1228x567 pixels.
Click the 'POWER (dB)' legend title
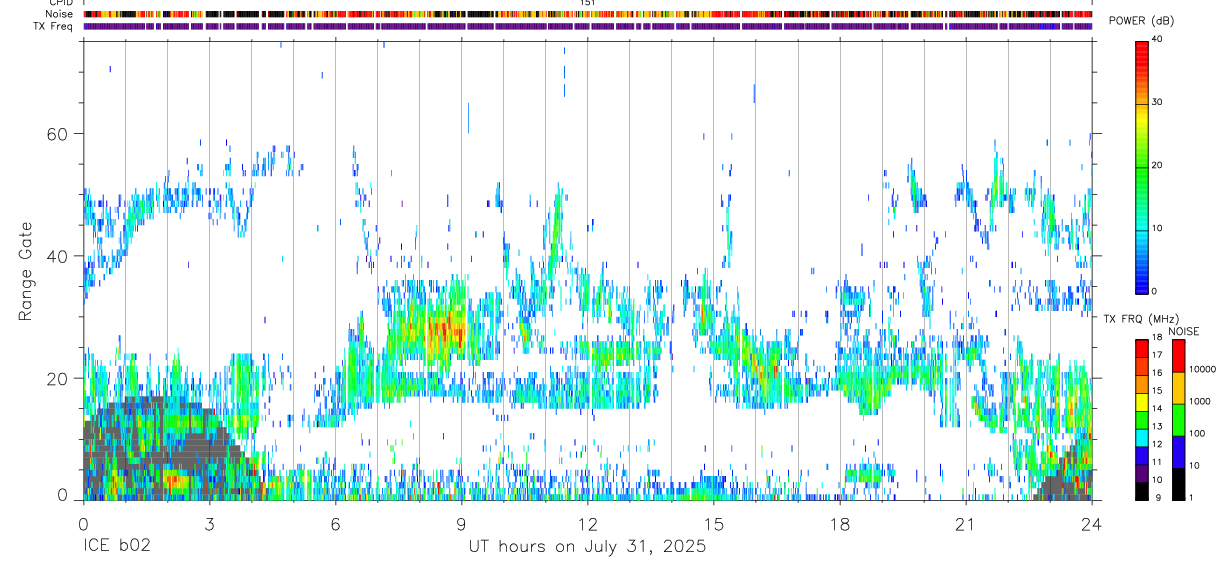coord(1140,21)
